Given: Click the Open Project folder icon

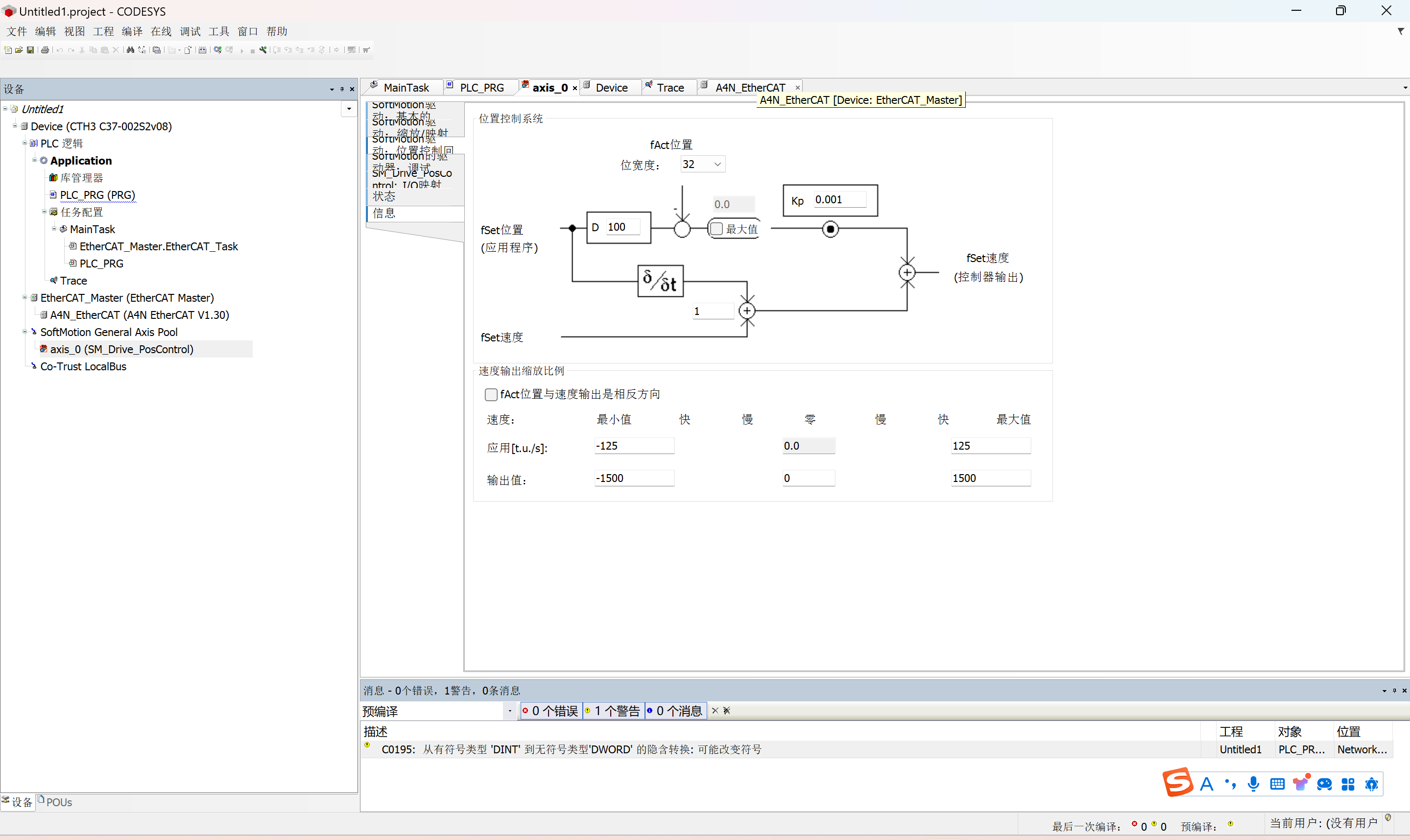Looking at the screenshot, I should [19, 50].
